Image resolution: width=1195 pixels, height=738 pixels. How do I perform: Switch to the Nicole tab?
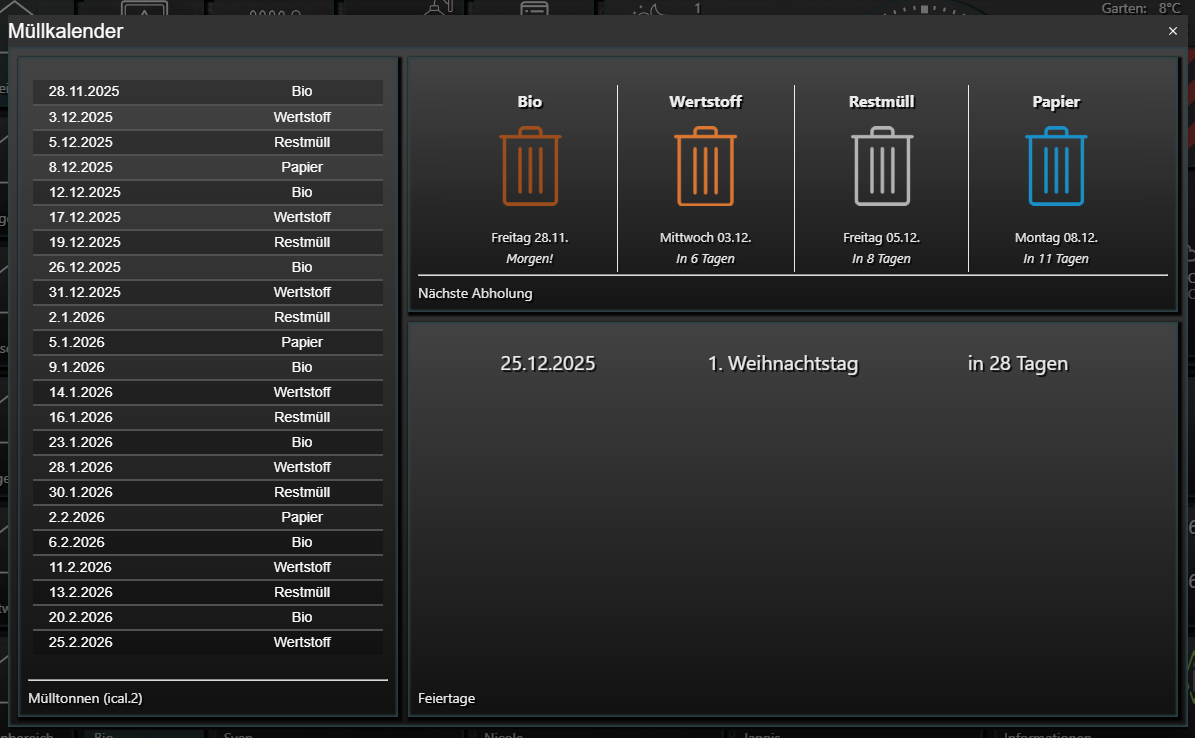click(x=503, y=734)
